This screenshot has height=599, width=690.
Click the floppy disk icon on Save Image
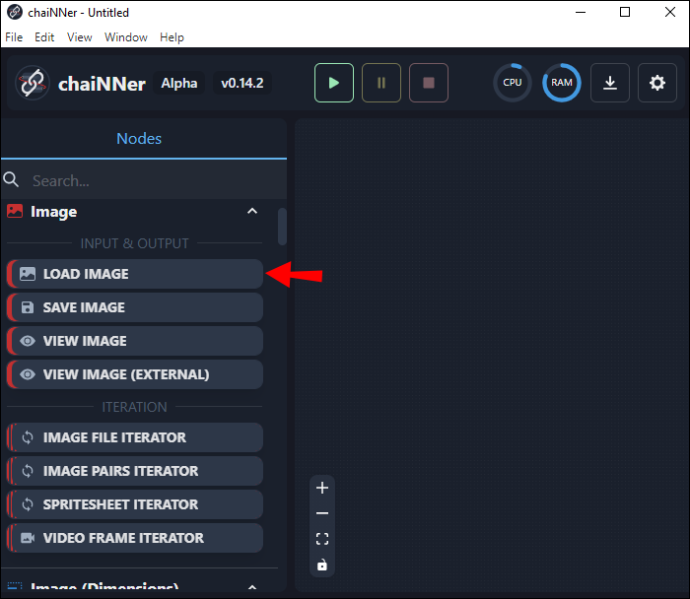[28, 307]
